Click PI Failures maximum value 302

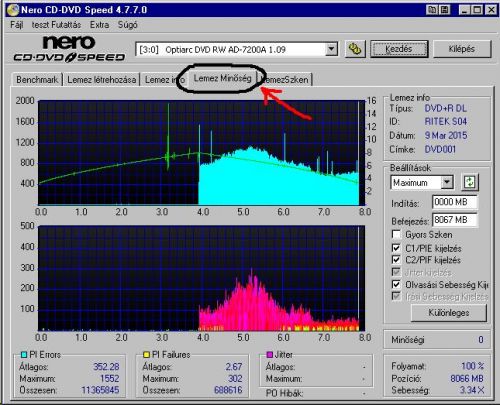click(x=235, y=378)
